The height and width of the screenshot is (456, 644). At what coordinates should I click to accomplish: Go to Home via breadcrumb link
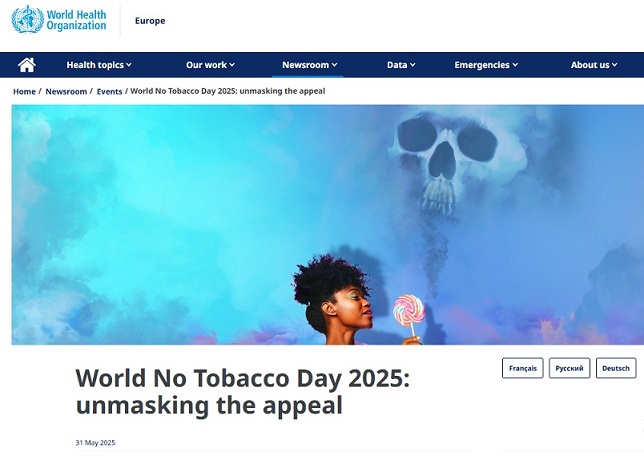(x=24, y=91)
